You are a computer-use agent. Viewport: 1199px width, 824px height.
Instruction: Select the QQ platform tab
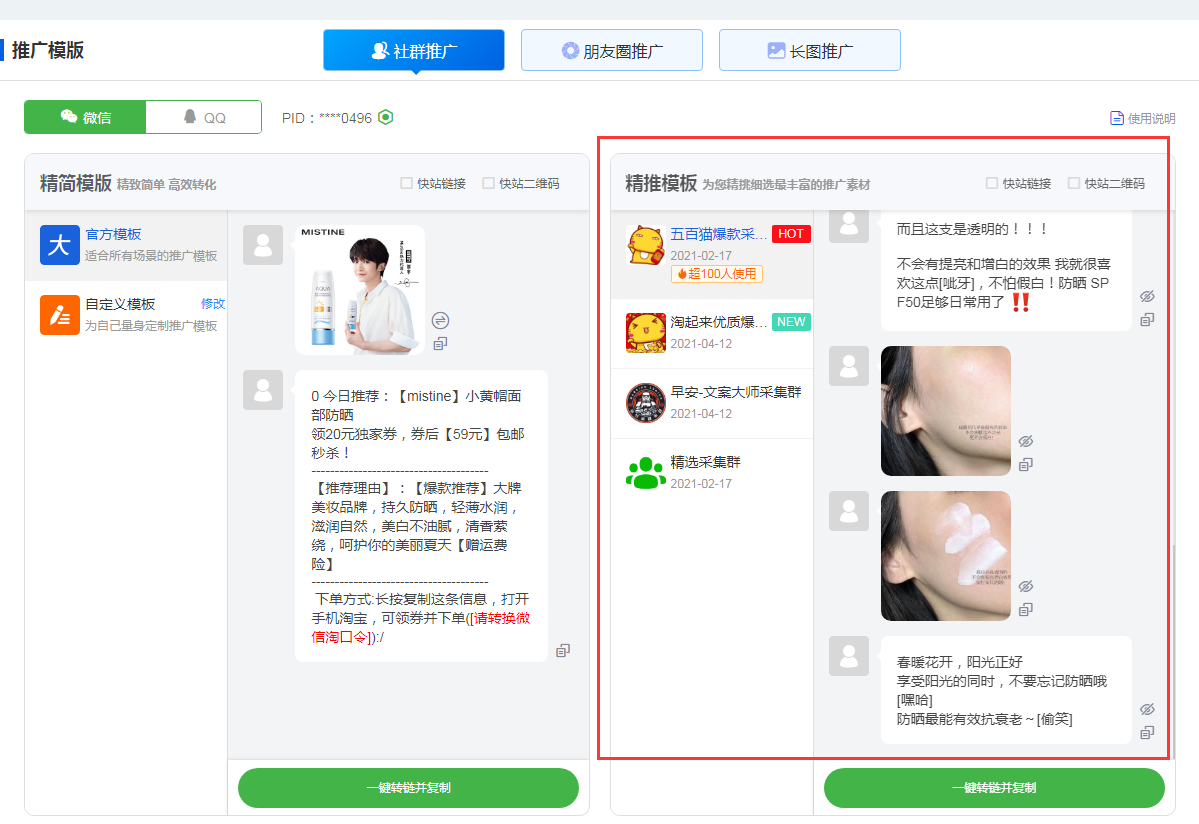tap(204, 117)
